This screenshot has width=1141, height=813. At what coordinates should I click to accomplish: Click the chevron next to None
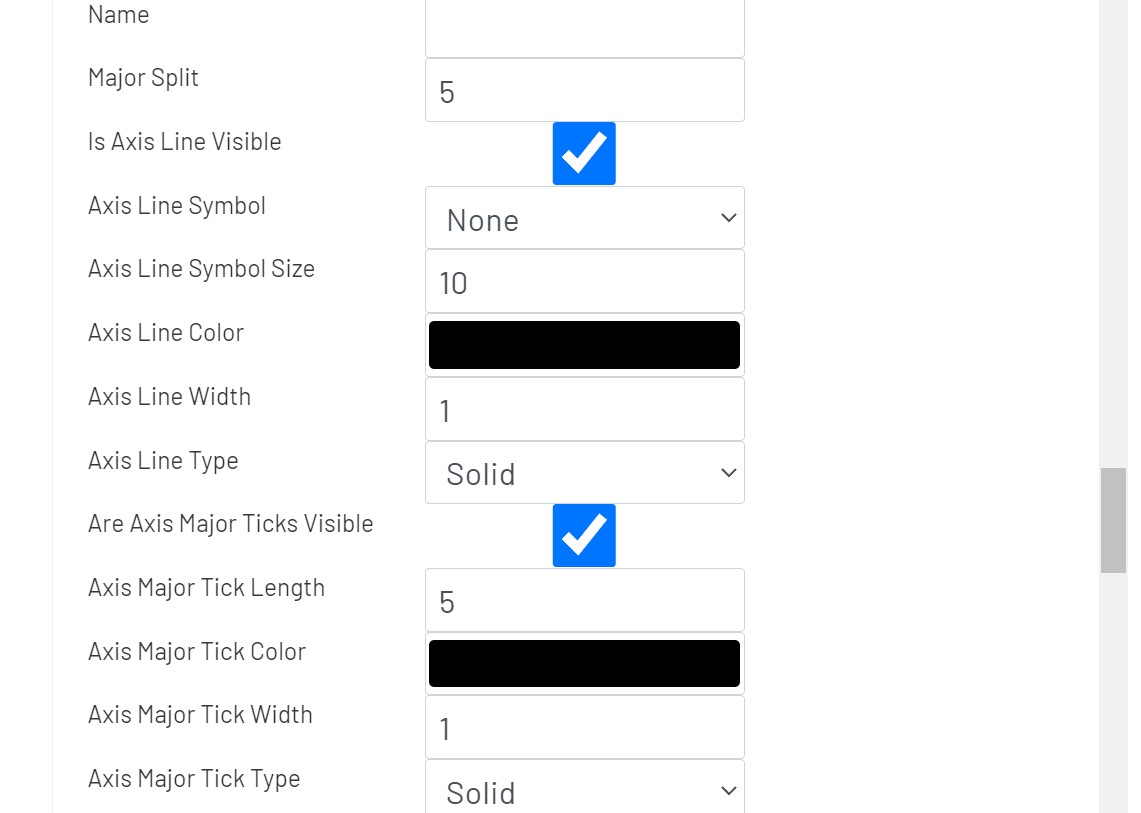(x=728, y=217)
